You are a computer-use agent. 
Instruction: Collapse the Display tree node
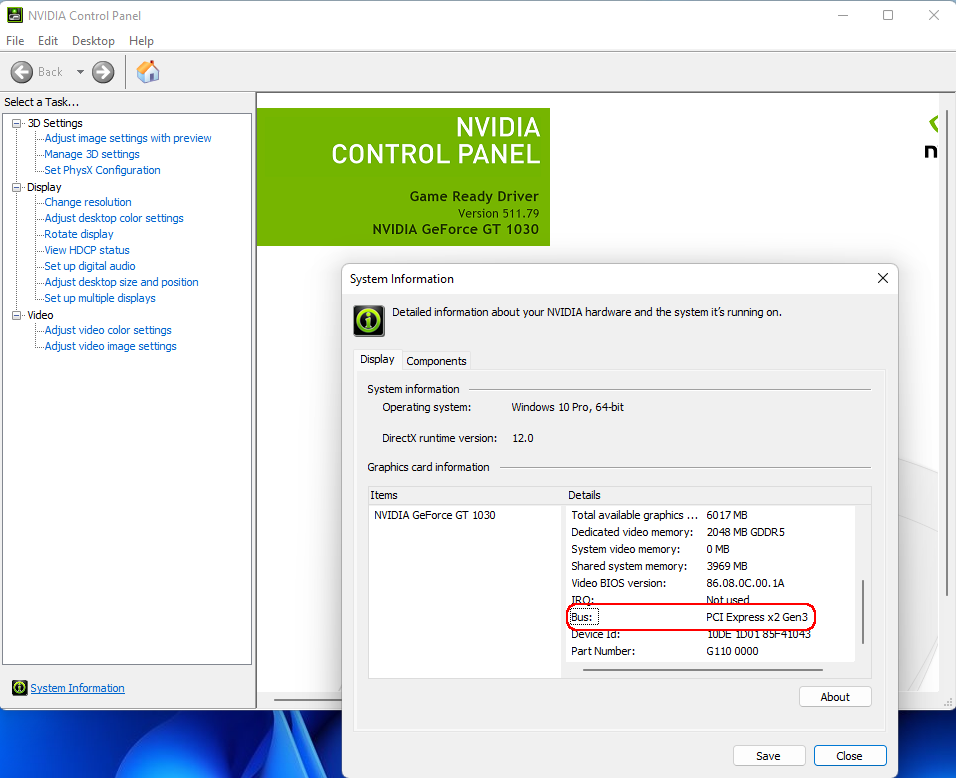(x=16, y=187)
